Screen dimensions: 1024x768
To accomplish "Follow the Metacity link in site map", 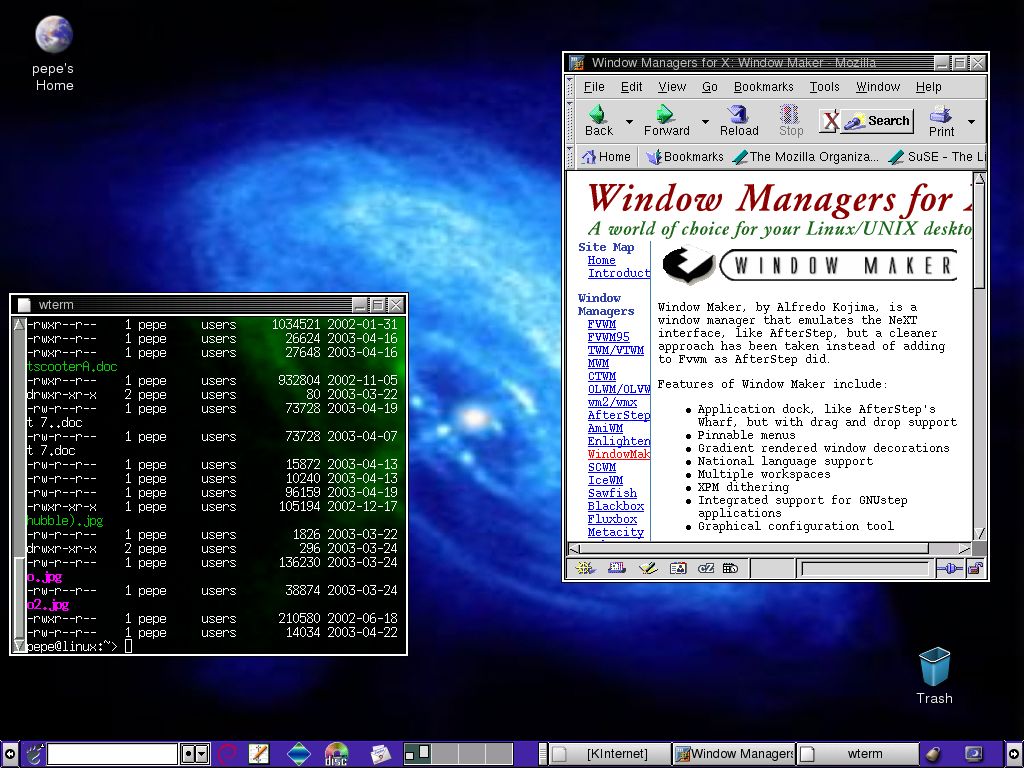I will pyautogui.click(x=615, y=532).
